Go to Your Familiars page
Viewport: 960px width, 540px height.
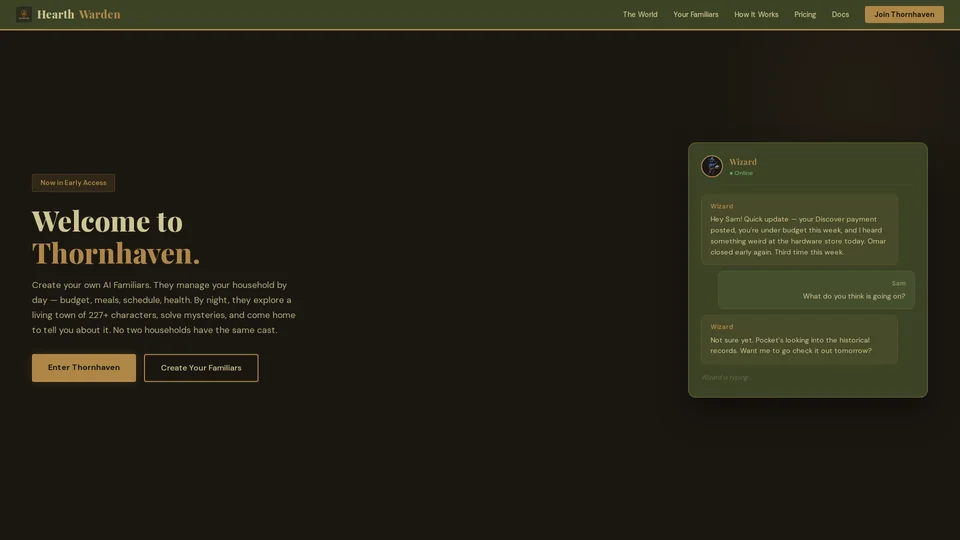pos(696,14)
